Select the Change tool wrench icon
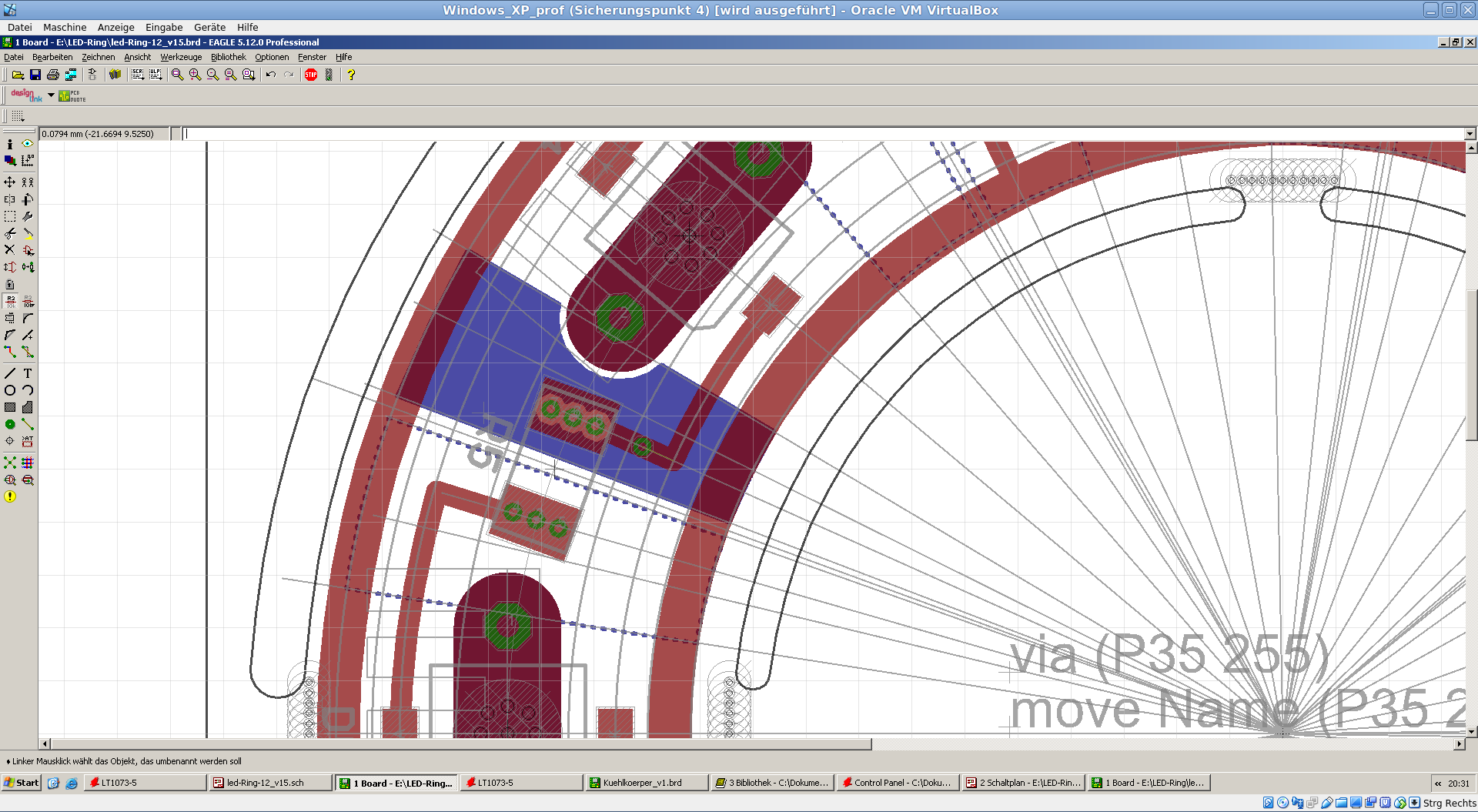1478x812 pixels. 28,216
